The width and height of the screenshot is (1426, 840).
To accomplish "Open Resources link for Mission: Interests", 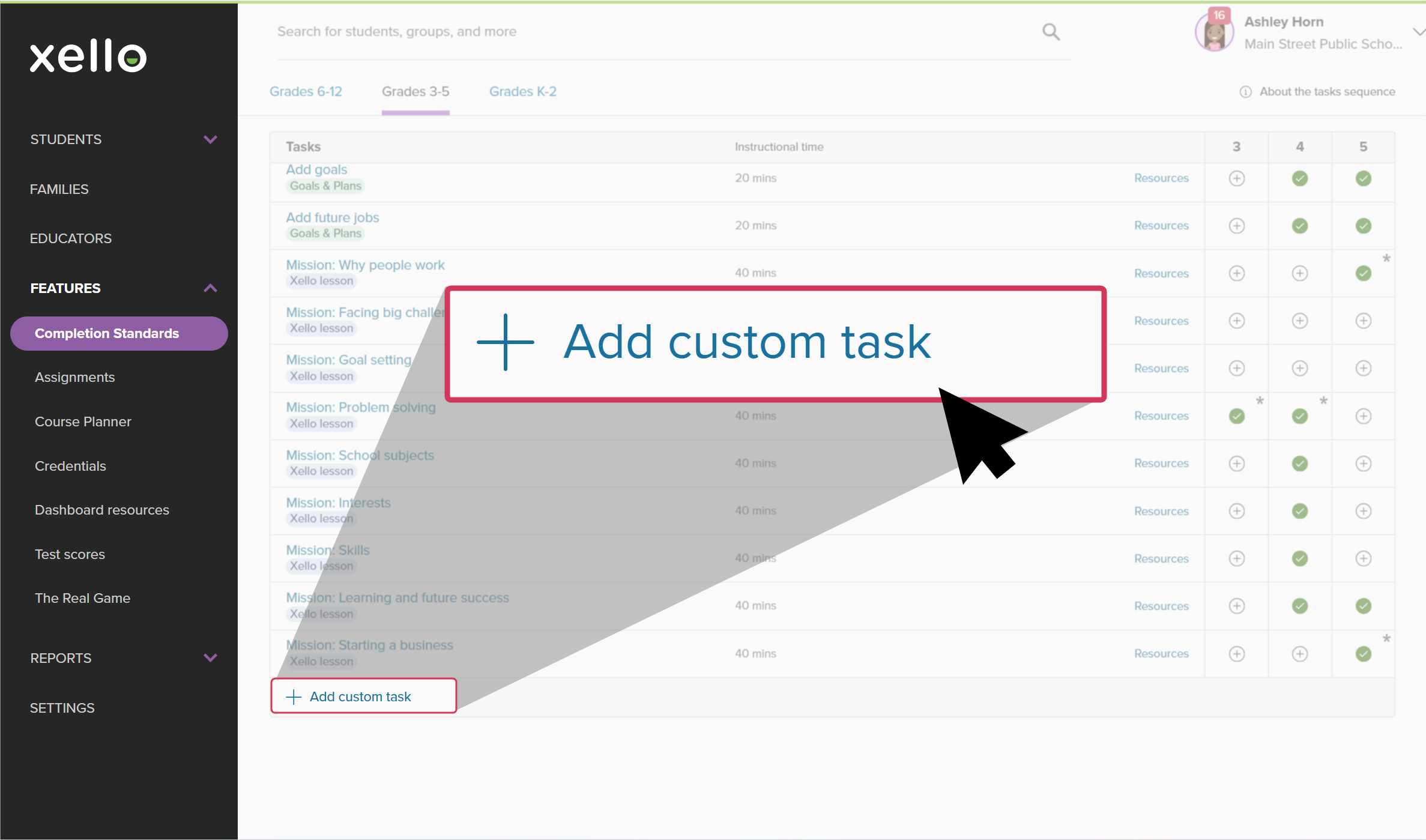I will click(x=1161, y=511).
